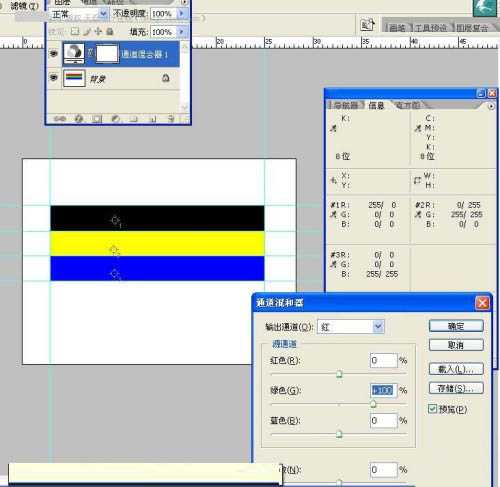Click the lock position icon in Layers panel

98,32
